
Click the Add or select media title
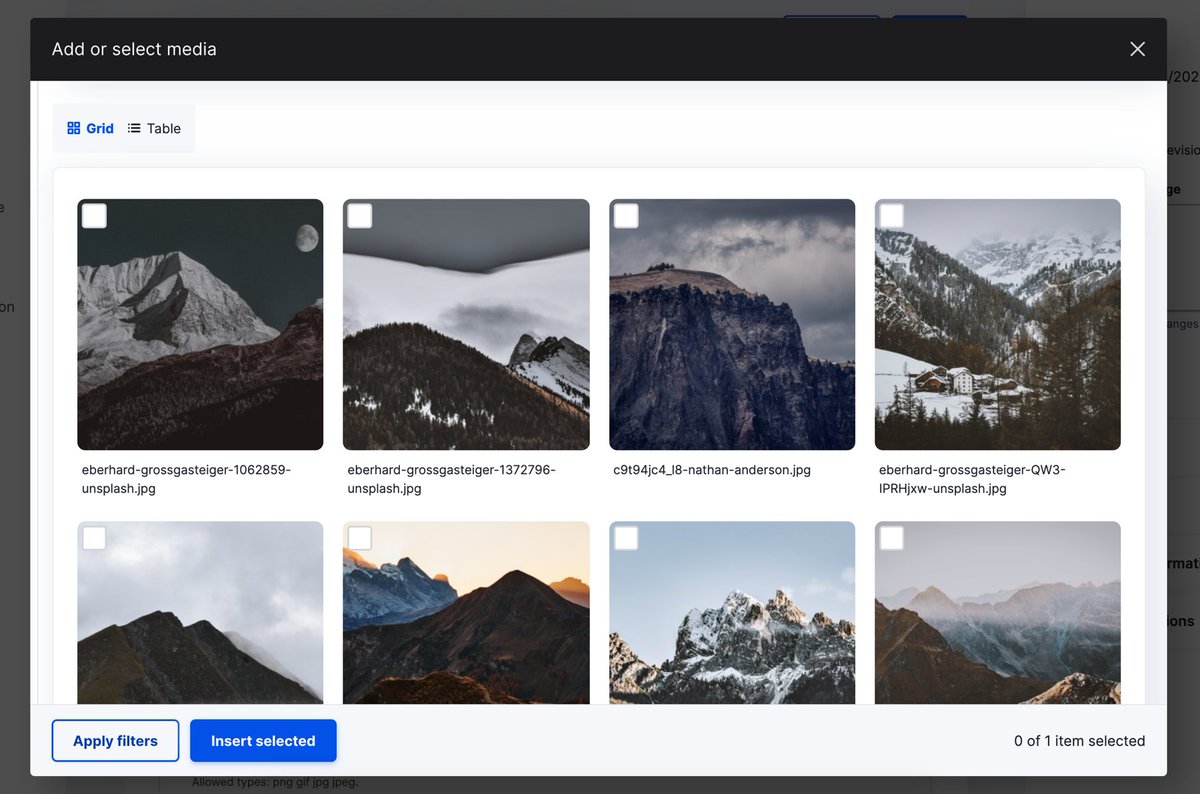pyautogui.click(x=134, y=49)
